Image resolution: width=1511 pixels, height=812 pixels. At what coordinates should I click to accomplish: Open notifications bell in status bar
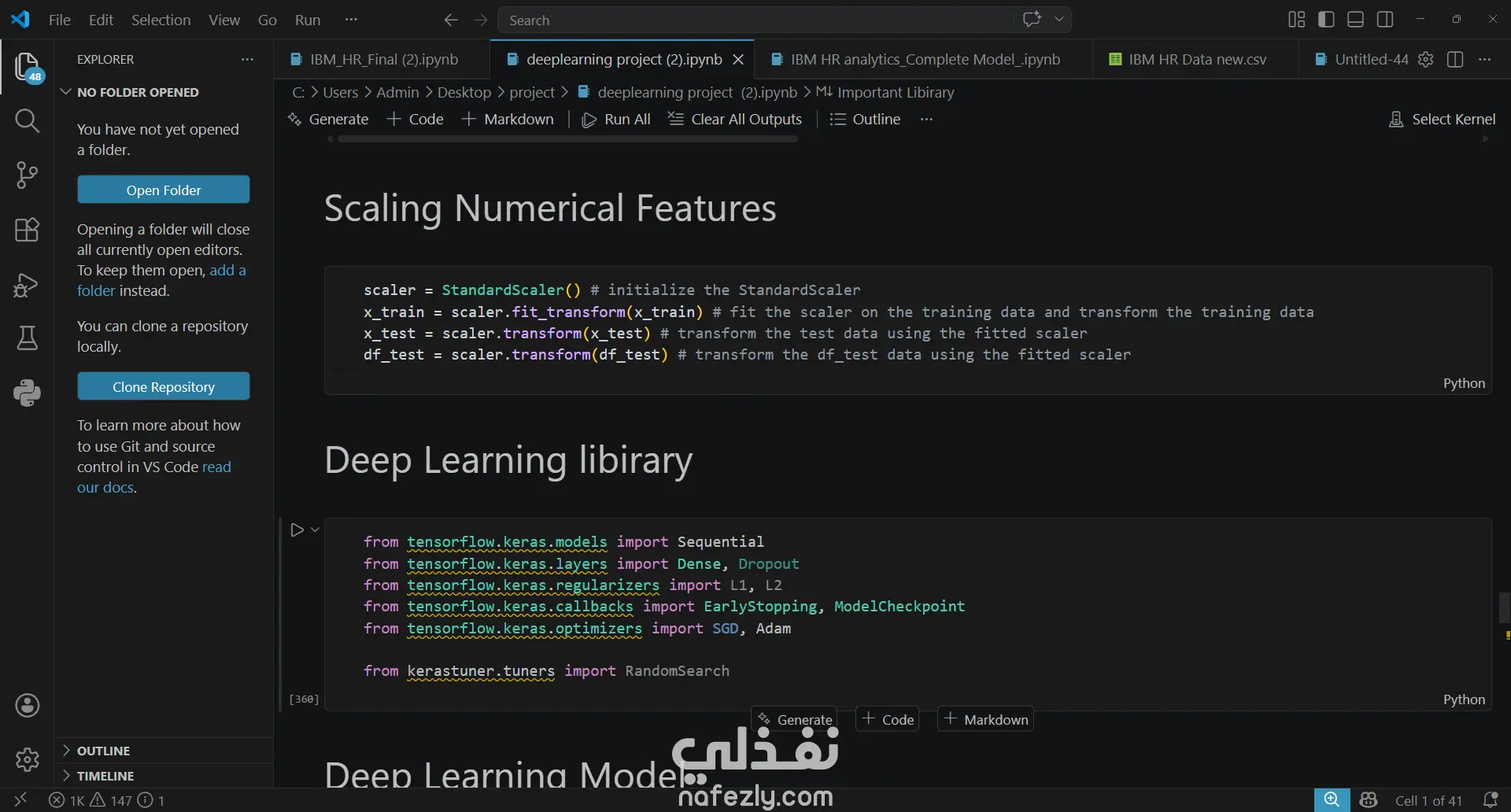tap(1490, 800)
